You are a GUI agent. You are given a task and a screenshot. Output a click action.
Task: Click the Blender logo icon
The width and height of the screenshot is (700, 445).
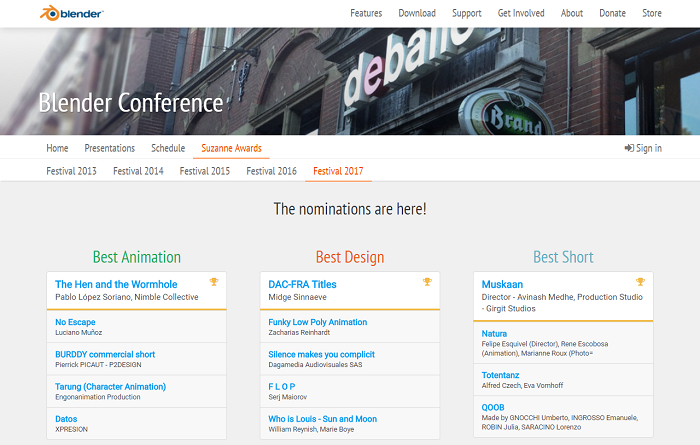click(x=49, y=13)
